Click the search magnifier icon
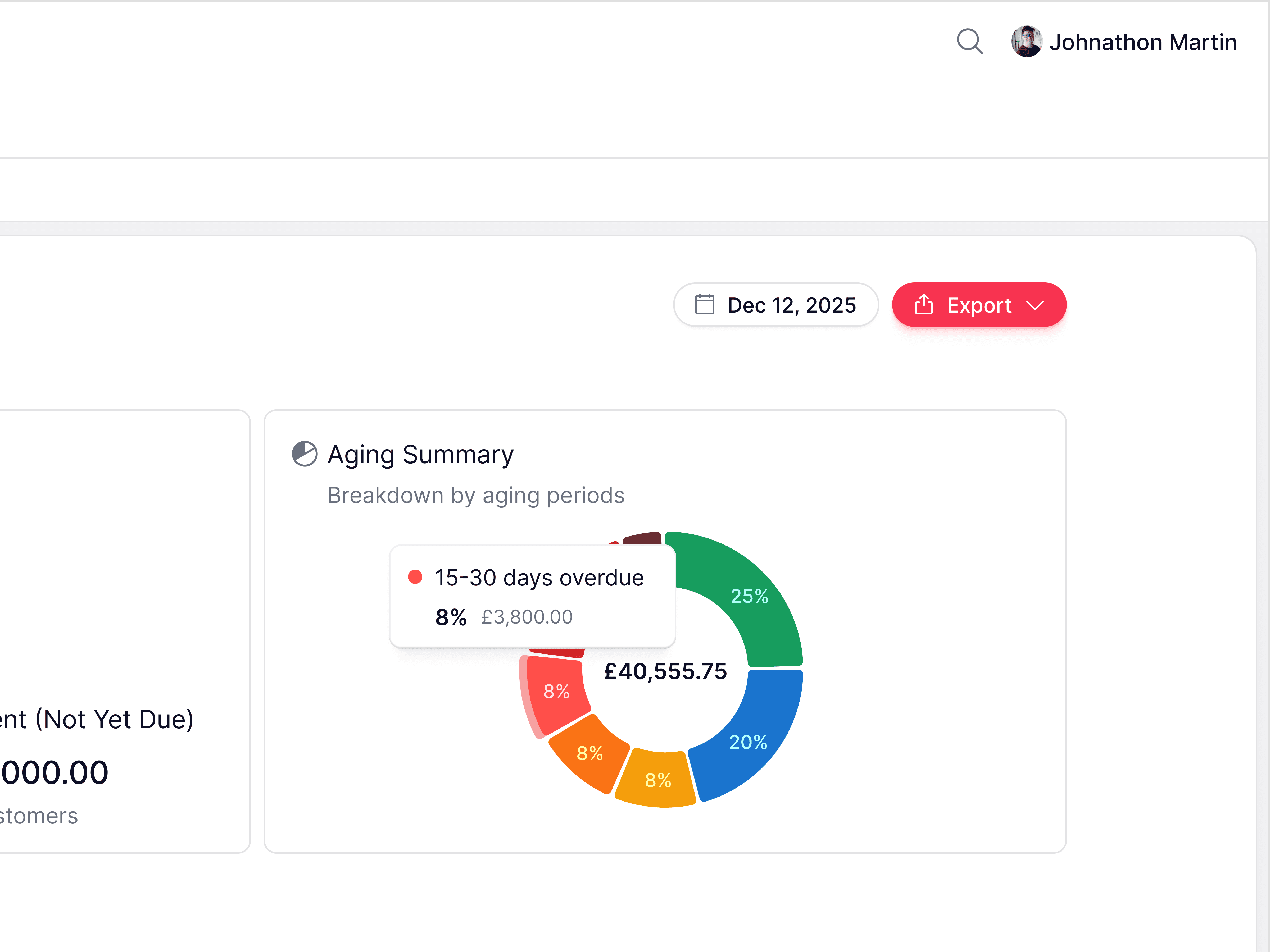 969,41
